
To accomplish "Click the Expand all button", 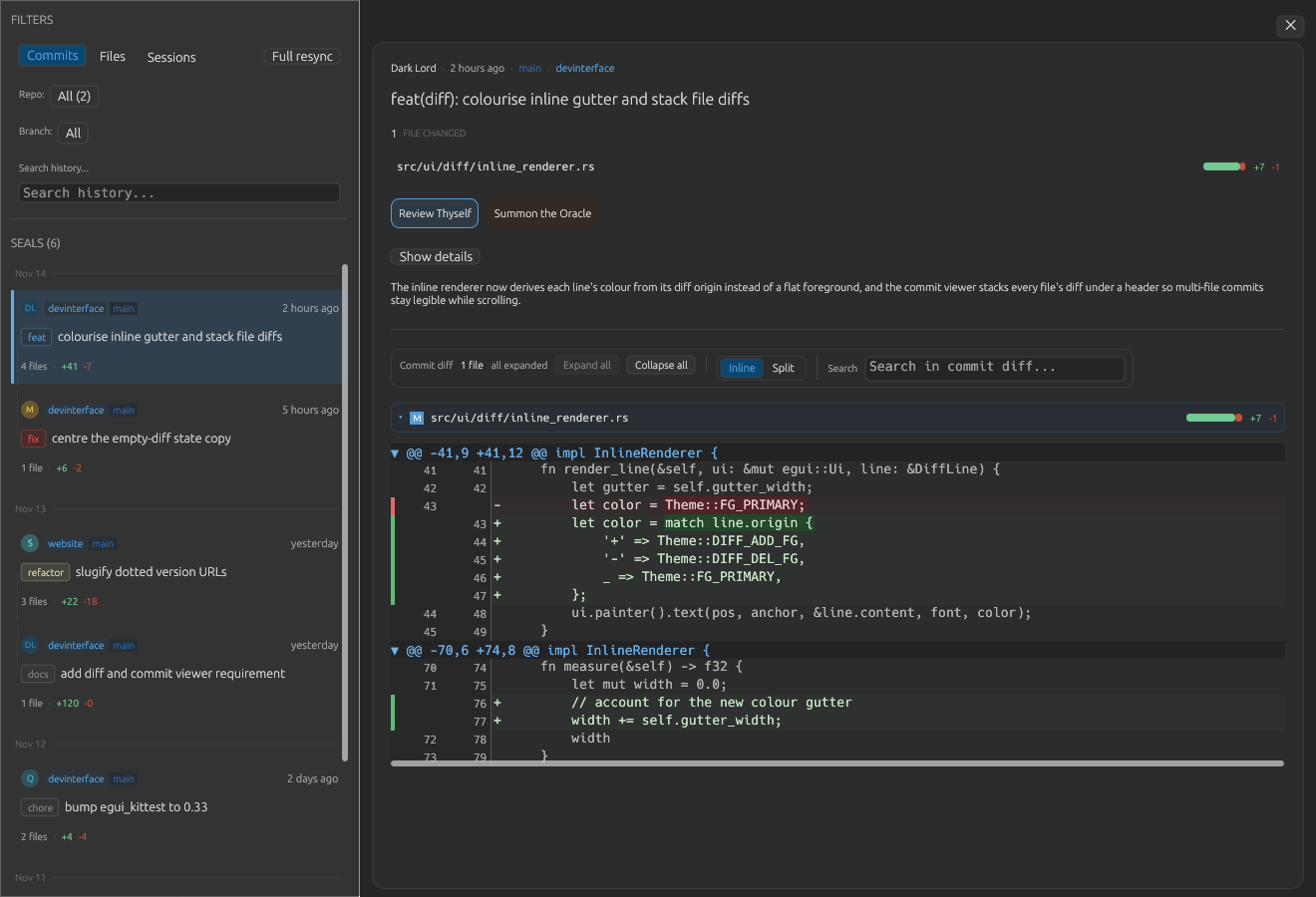I will 587,366.
